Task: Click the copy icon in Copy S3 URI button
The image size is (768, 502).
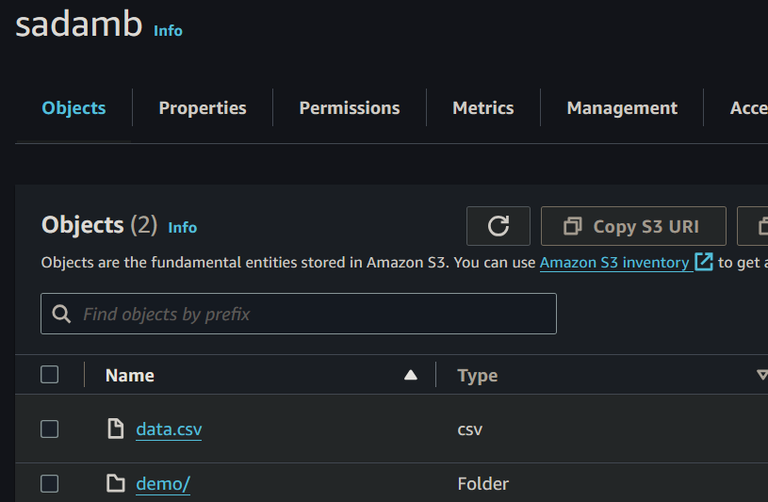Action: 572,226
